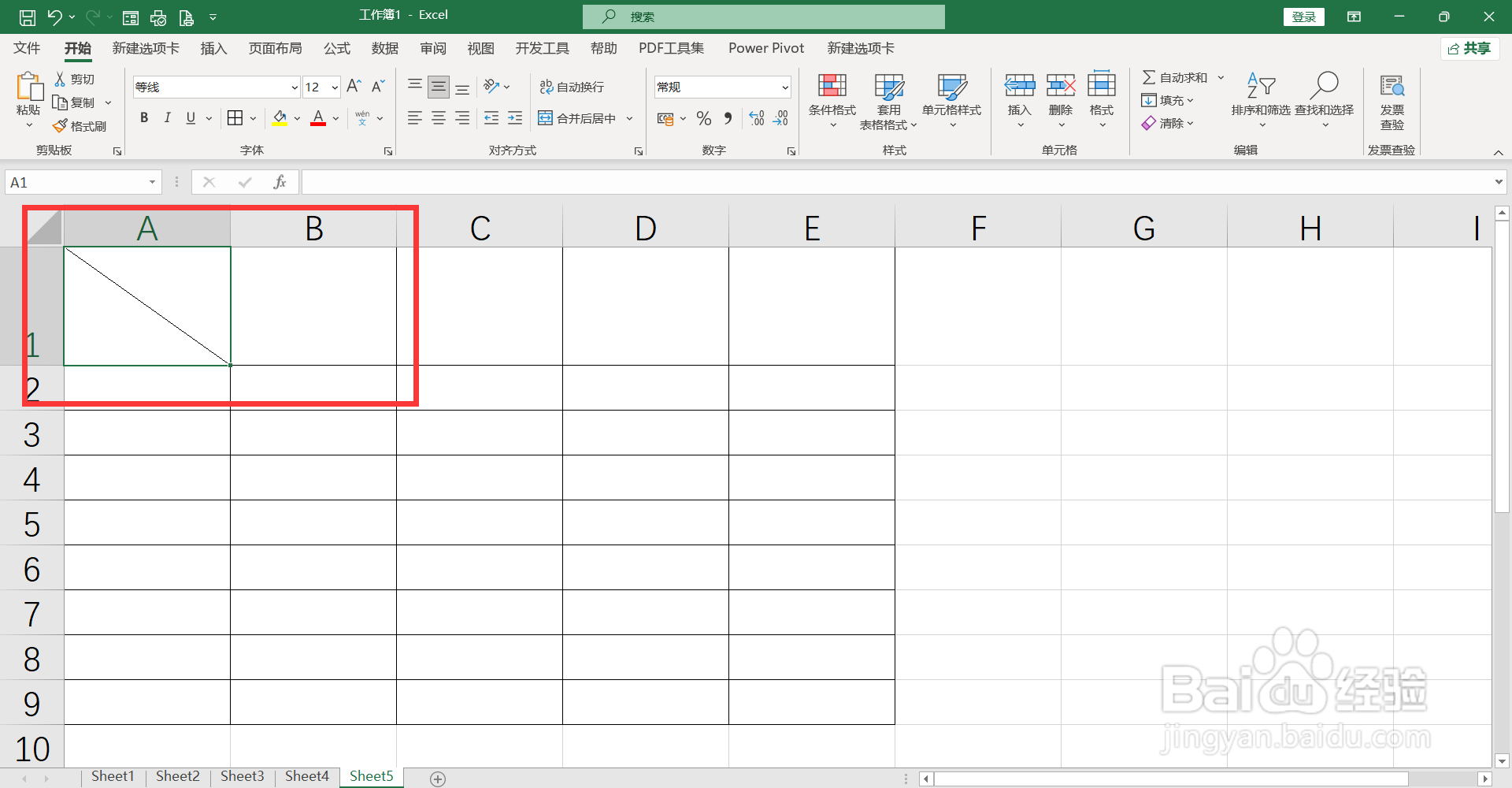Toggle Italic formatting
This screenshot has width=1512, height=788.
167,118
